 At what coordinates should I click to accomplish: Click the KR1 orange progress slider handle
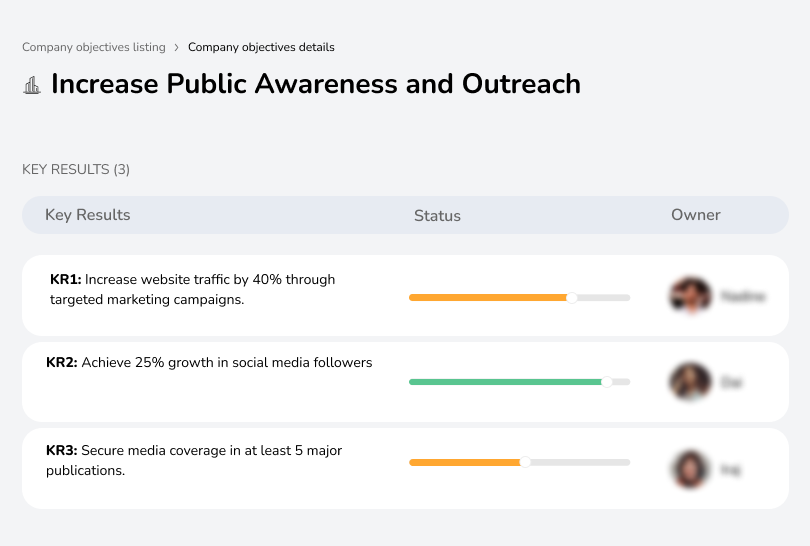pos(571,298)
